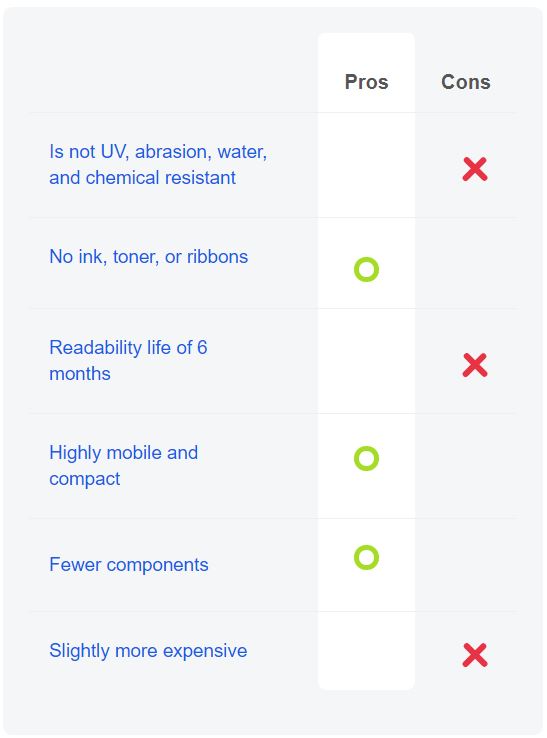The height and width of the screenshot is (738, 547).
Task: Select the Pros column header
Action: tap(366, 82)
